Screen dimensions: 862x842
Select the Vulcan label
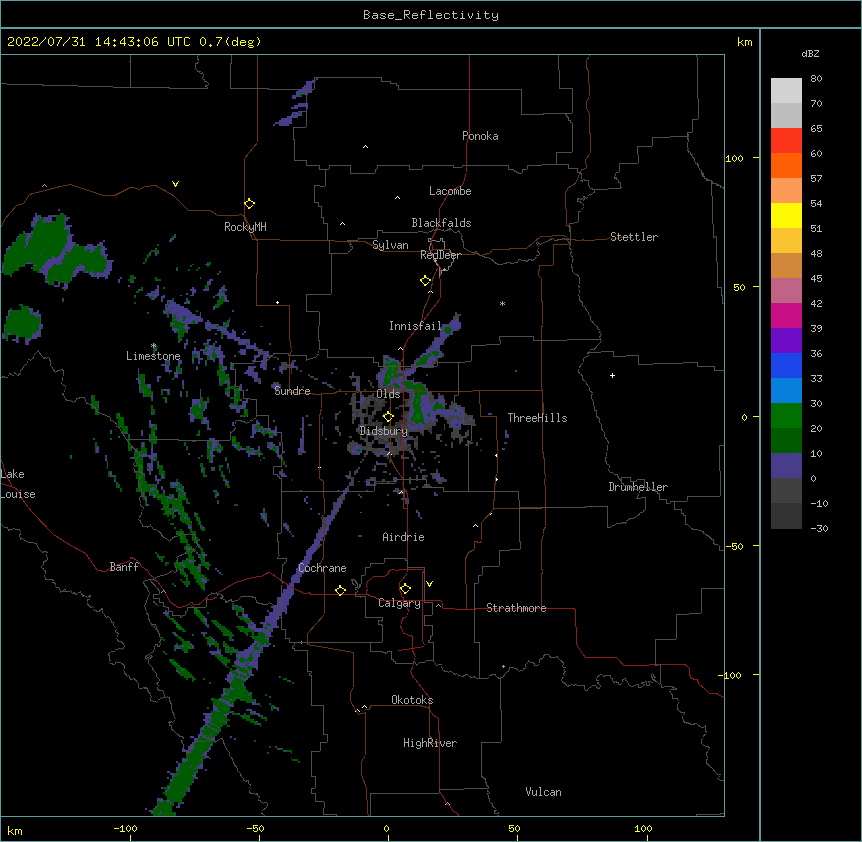[x=543, y=792]
